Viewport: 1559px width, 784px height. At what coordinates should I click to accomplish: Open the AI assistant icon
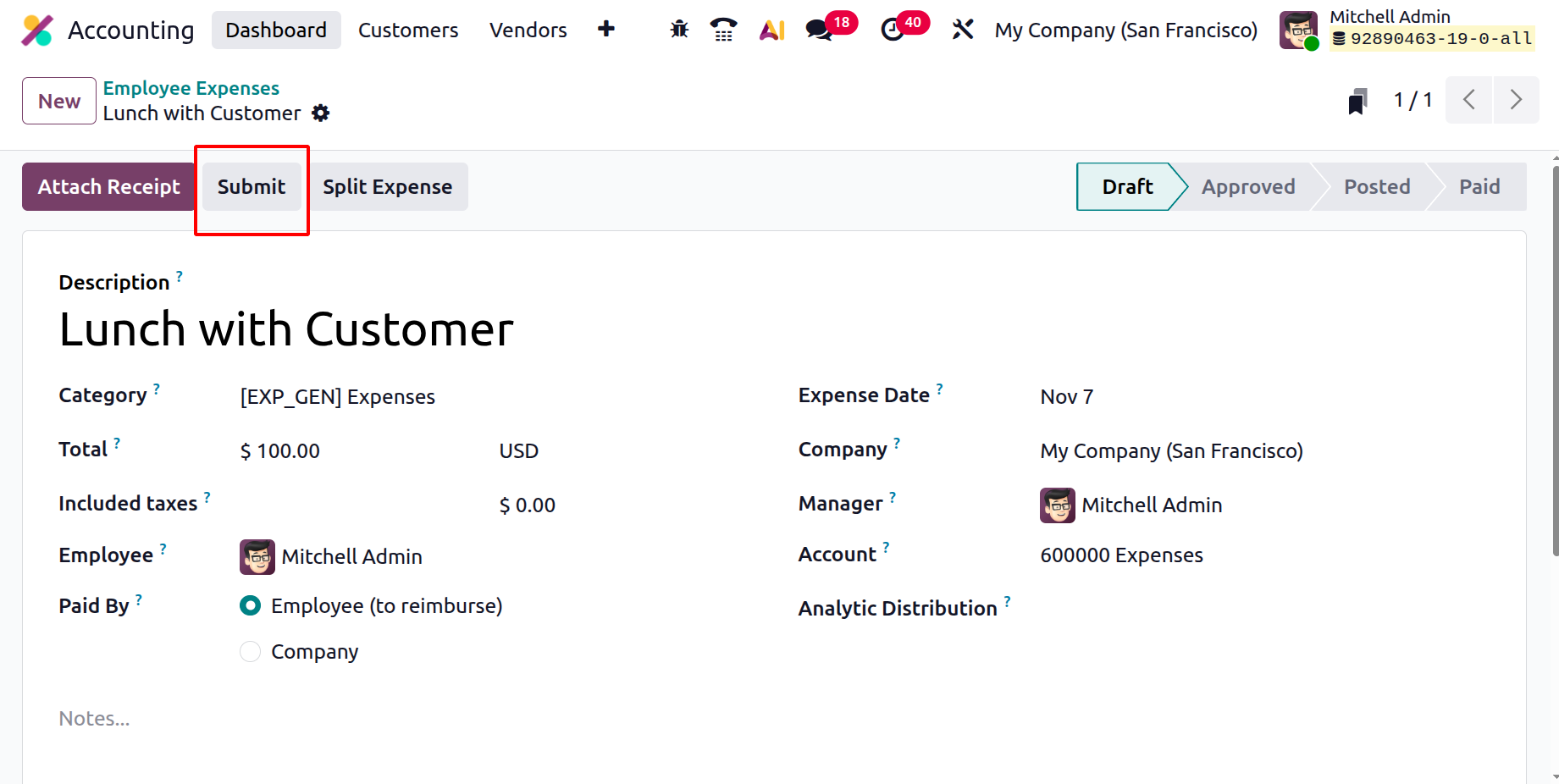pos(771,30)
